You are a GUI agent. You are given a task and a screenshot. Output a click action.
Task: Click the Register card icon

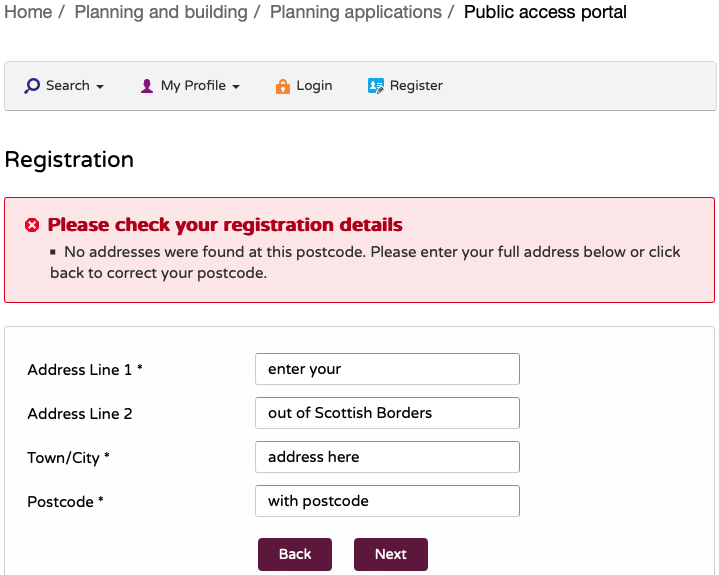(x=376, y=86)
